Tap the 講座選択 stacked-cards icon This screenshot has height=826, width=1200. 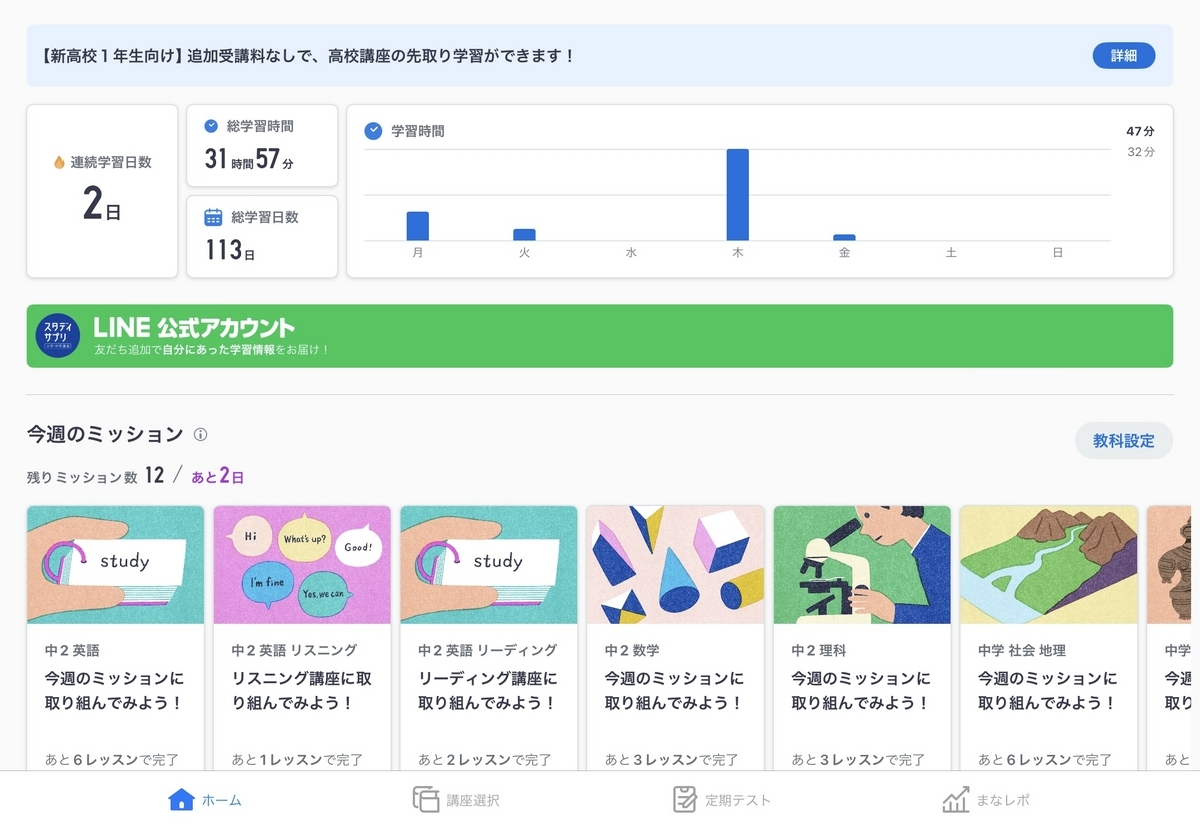(426, 799)
